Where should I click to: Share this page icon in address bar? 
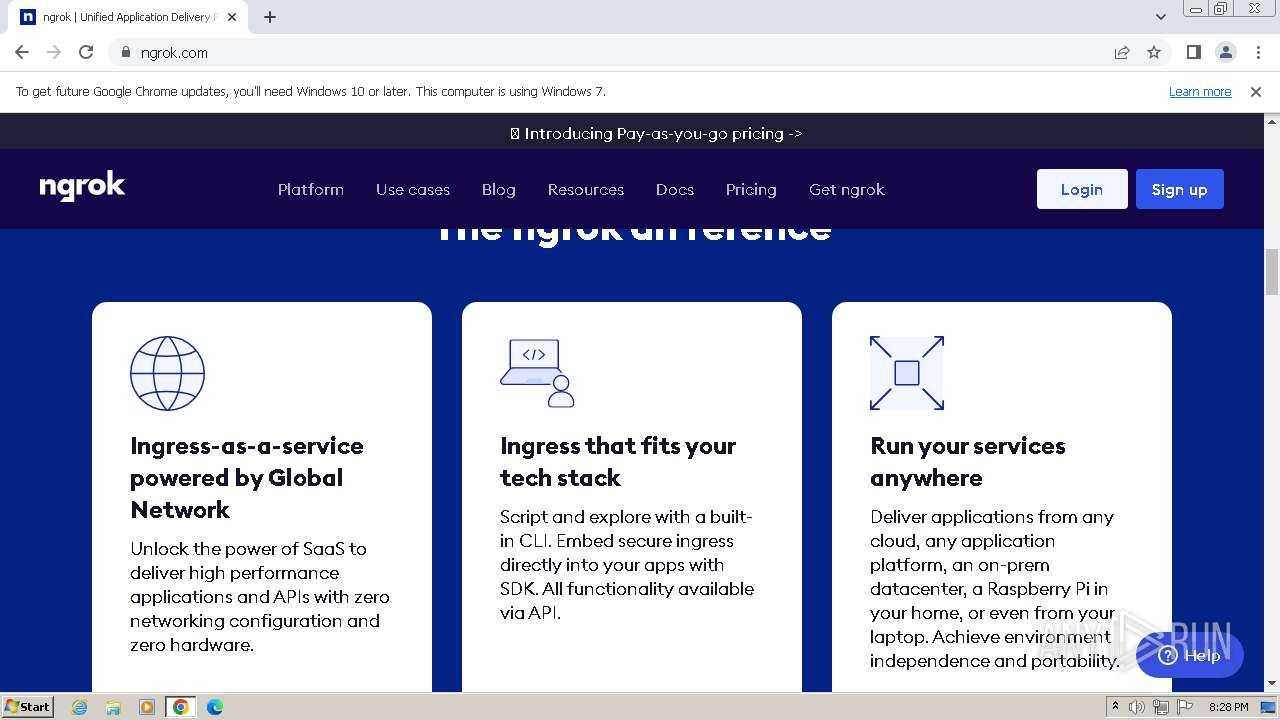click(x=1122, y=52)
